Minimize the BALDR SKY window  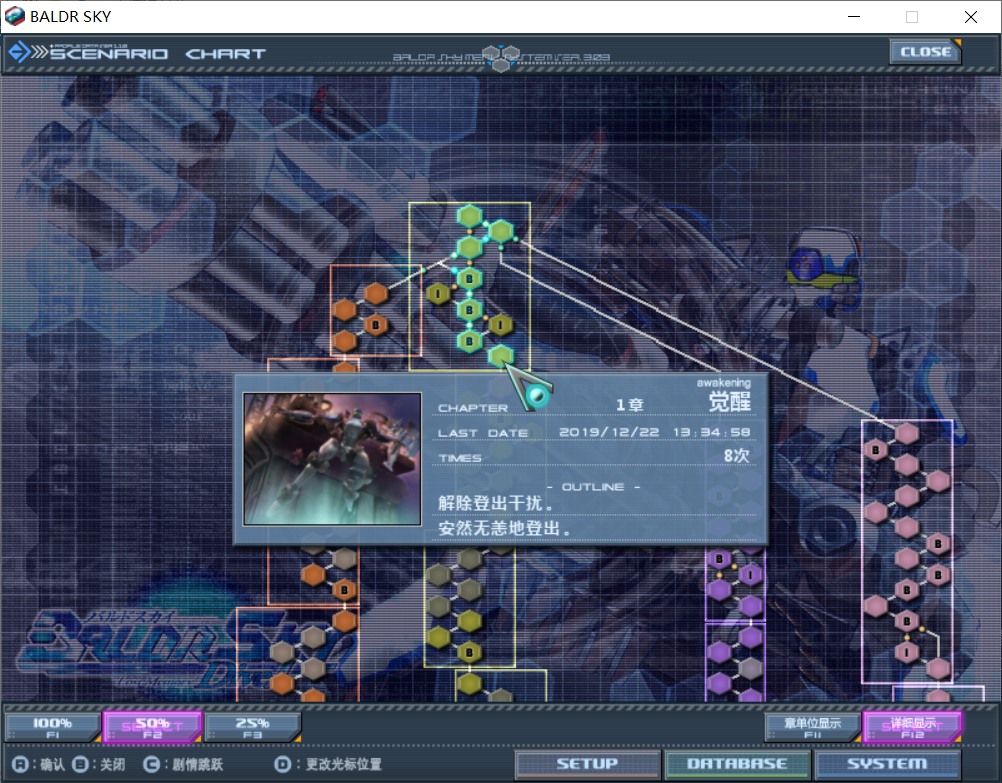click(854, 17)
